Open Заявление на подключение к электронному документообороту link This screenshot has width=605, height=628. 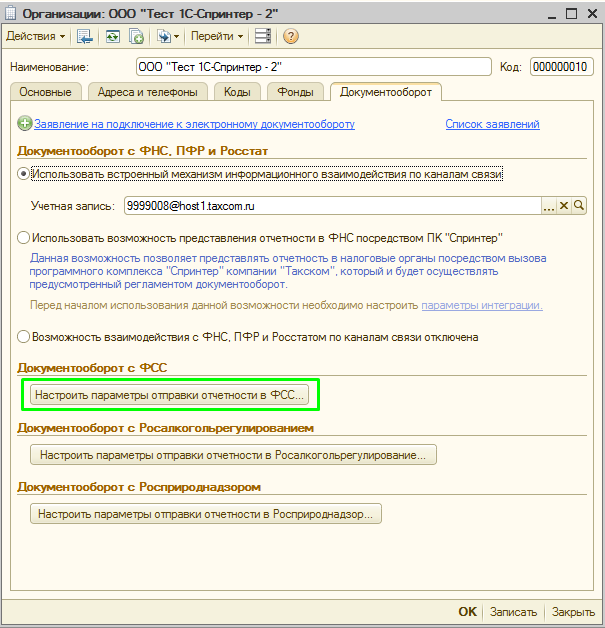click(x=194, y=124)
